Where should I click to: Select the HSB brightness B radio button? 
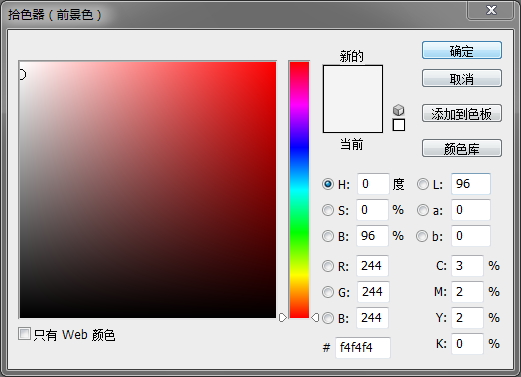click(328, 236)
